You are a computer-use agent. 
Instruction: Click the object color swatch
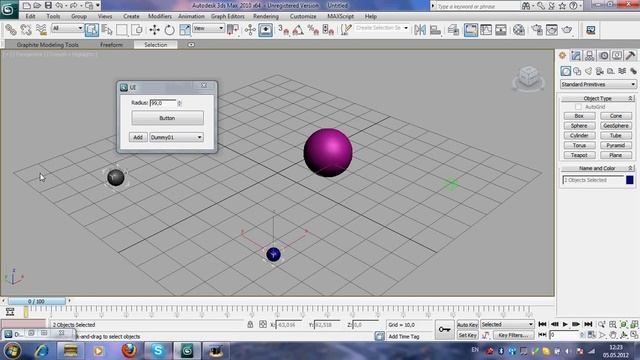[x=630, y=180]
